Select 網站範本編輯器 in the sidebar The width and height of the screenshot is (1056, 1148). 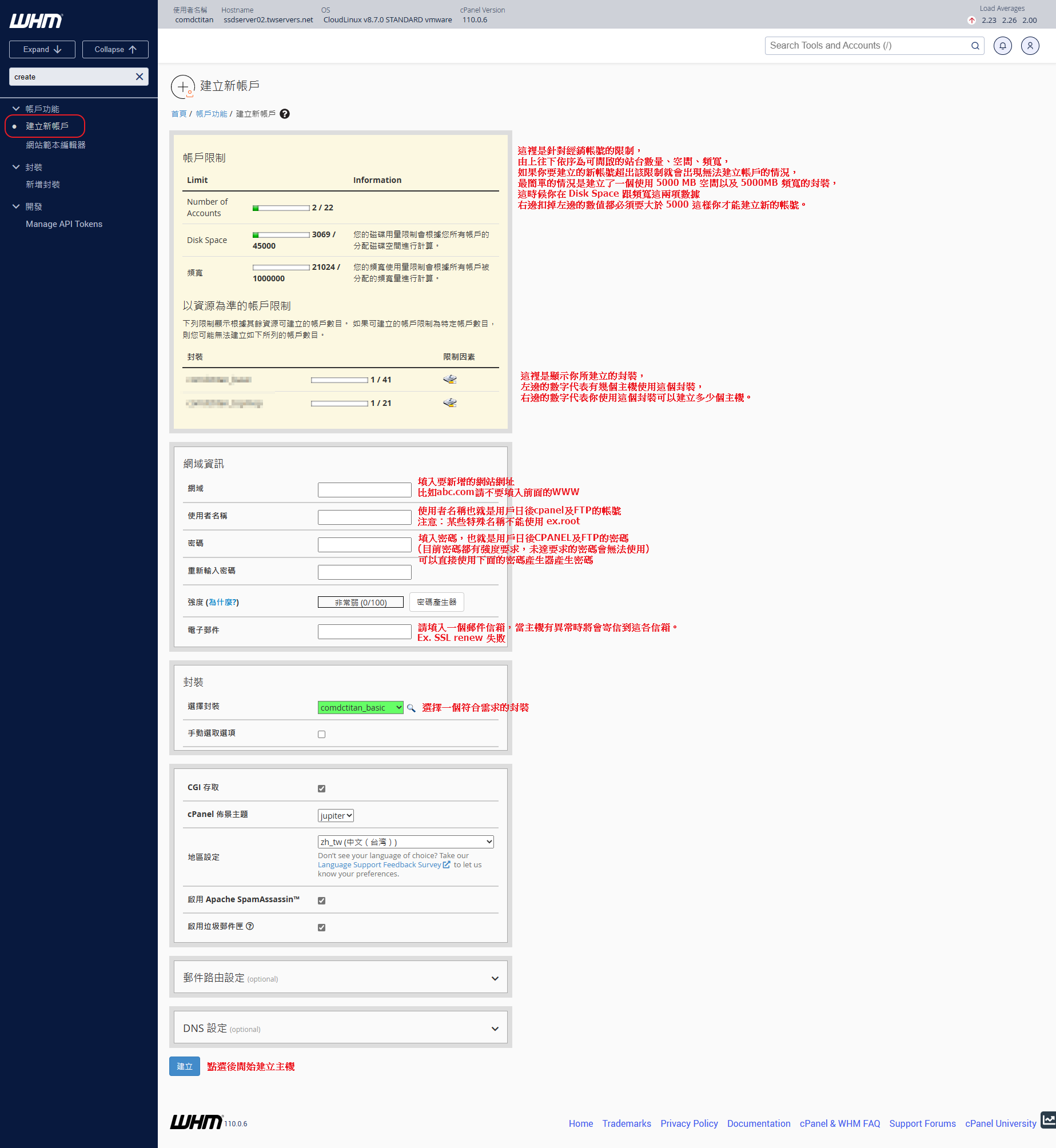point(55,145)
